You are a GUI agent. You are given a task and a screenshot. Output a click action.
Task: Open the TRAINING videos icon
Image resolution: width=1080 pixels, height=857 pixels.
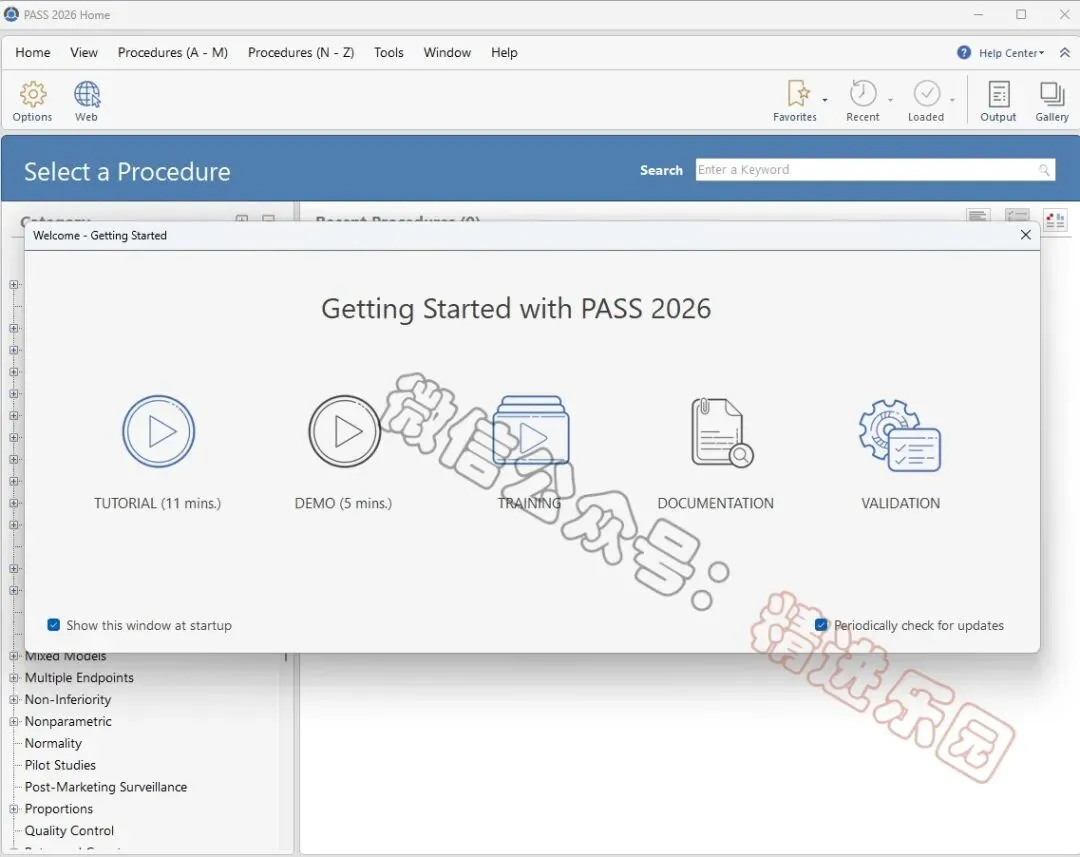click(x=530, y=431)
